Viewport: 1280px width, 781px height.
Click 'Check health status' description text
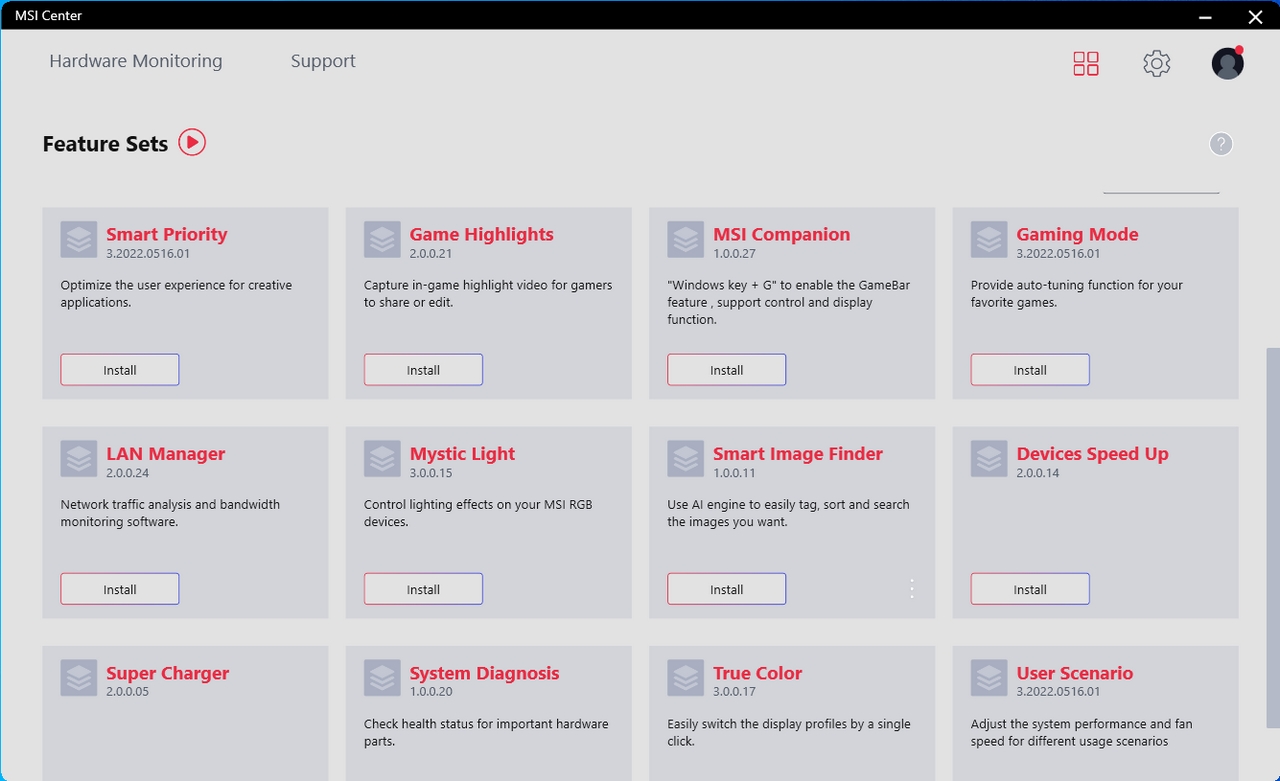tap(486, 732)
